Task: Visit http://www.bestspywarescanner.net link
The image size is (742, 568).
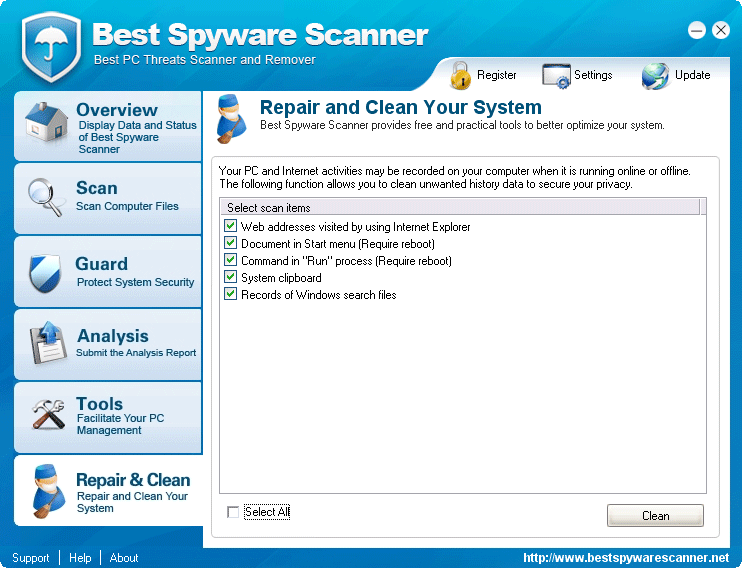Action: pos(626,558)
